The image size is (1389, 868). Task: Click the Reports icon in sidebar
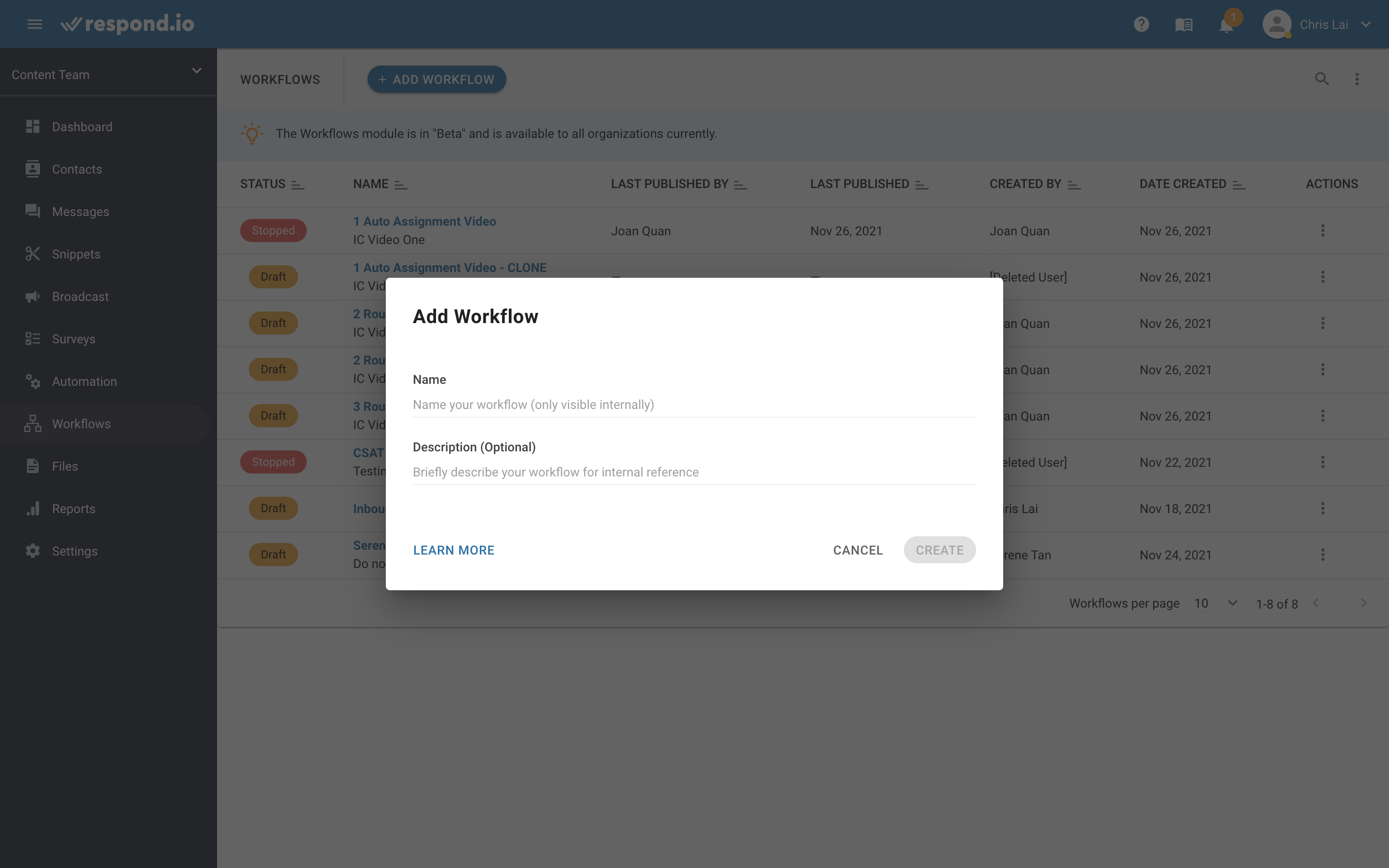tap(32, 508)
